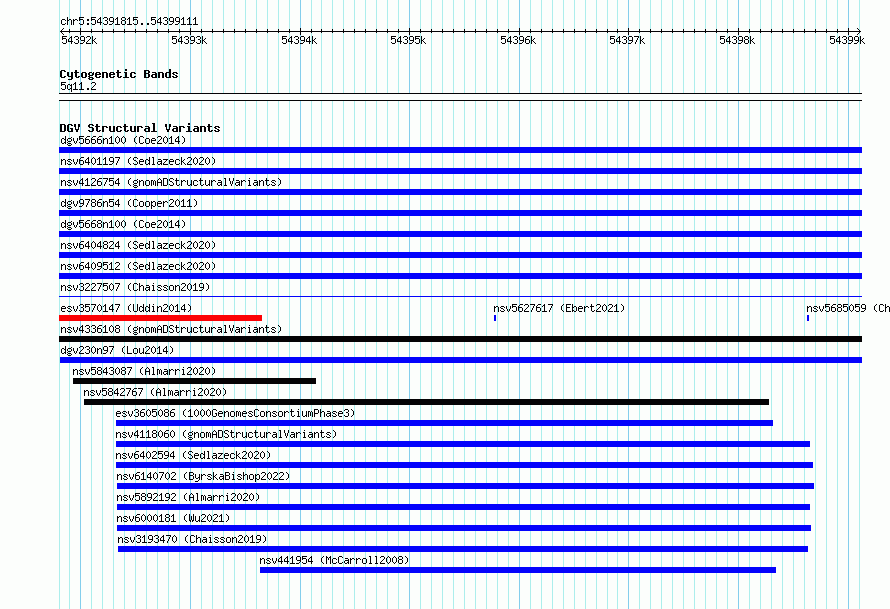Select the thin blue line of nsv3227507
The height and width of the screenshot is (609, 890).
pyautogui.click(x=460, y=296)
